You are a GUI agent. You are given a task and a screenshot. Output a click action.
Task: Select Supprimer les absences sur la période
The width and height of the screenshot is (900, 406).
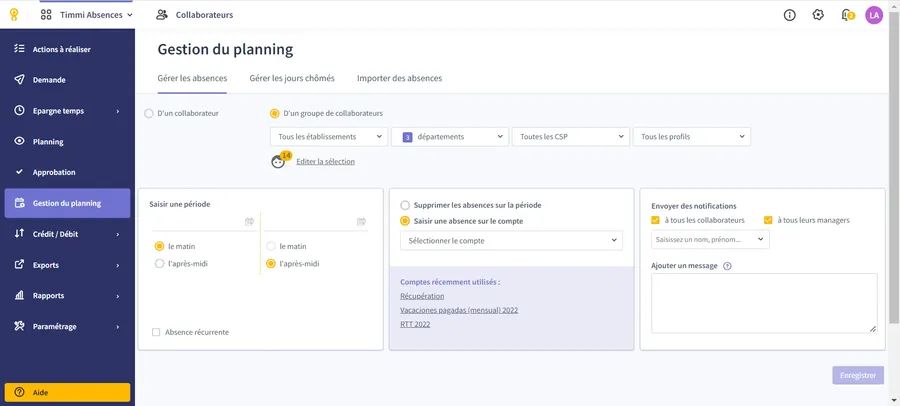pyautogui.click(x=405, y=205)
